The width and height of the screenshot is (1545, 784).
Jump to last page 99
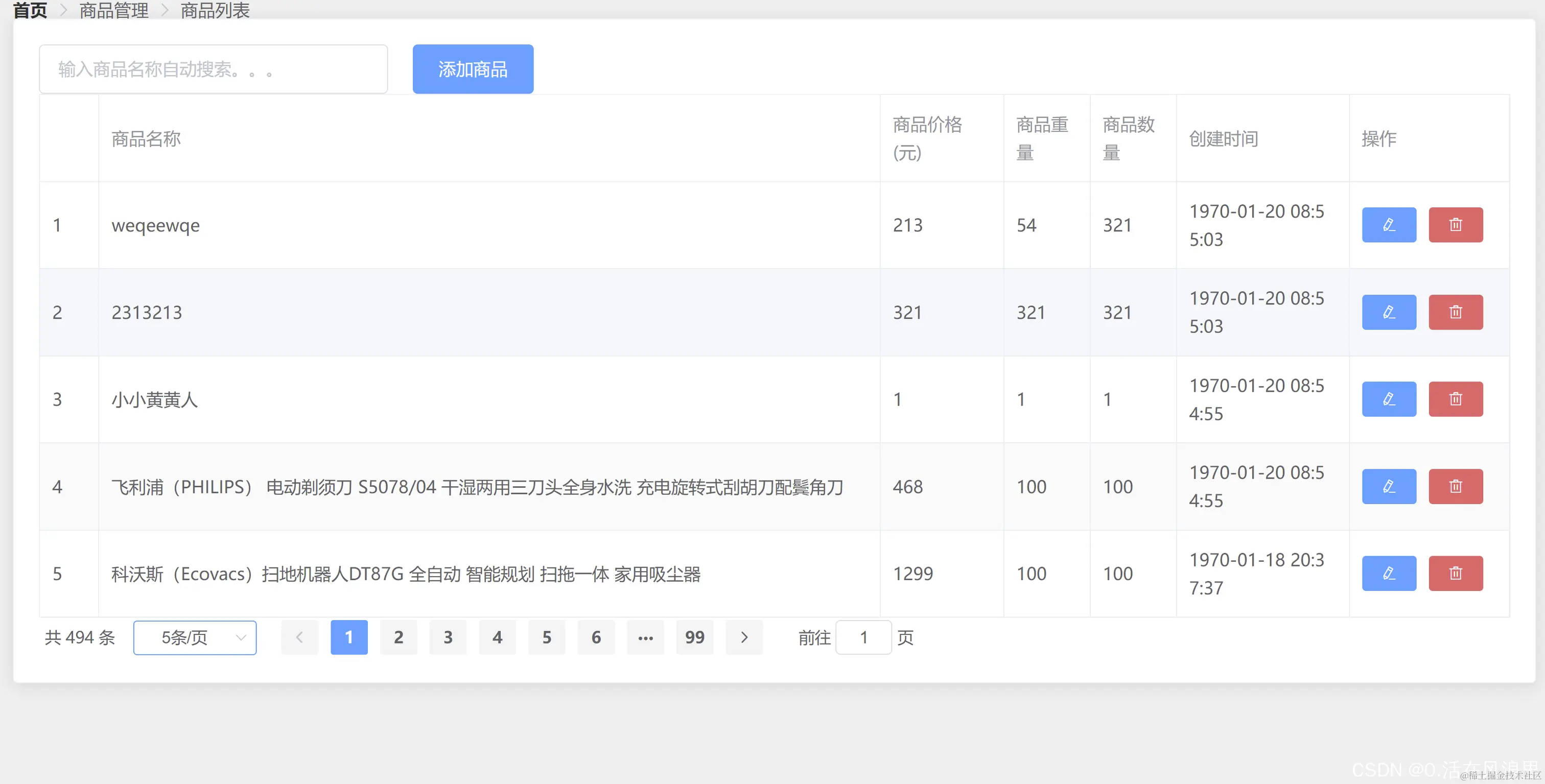(x=694, y=637)
